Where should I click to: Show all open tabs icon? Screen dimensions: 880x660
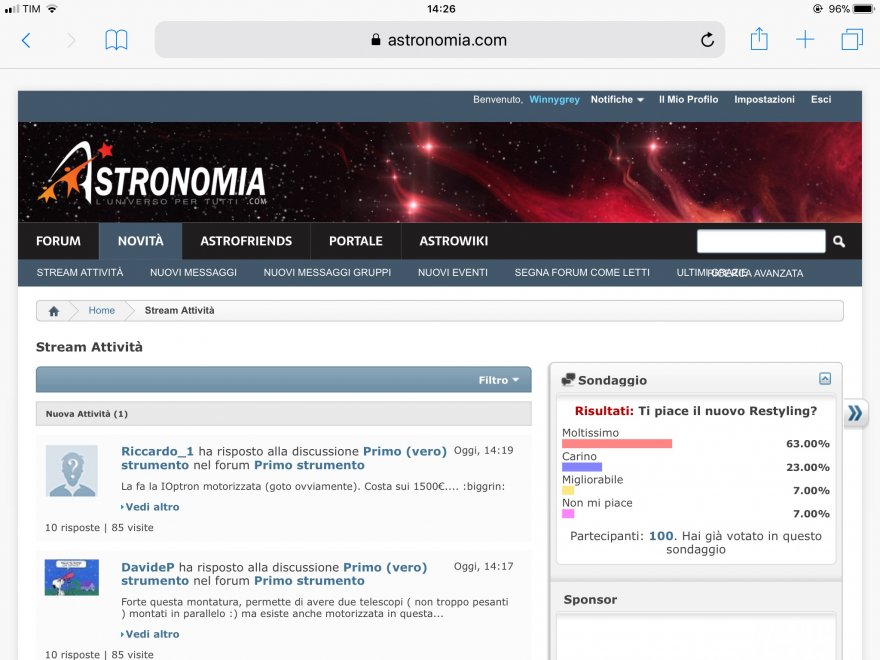click(852, 40)
